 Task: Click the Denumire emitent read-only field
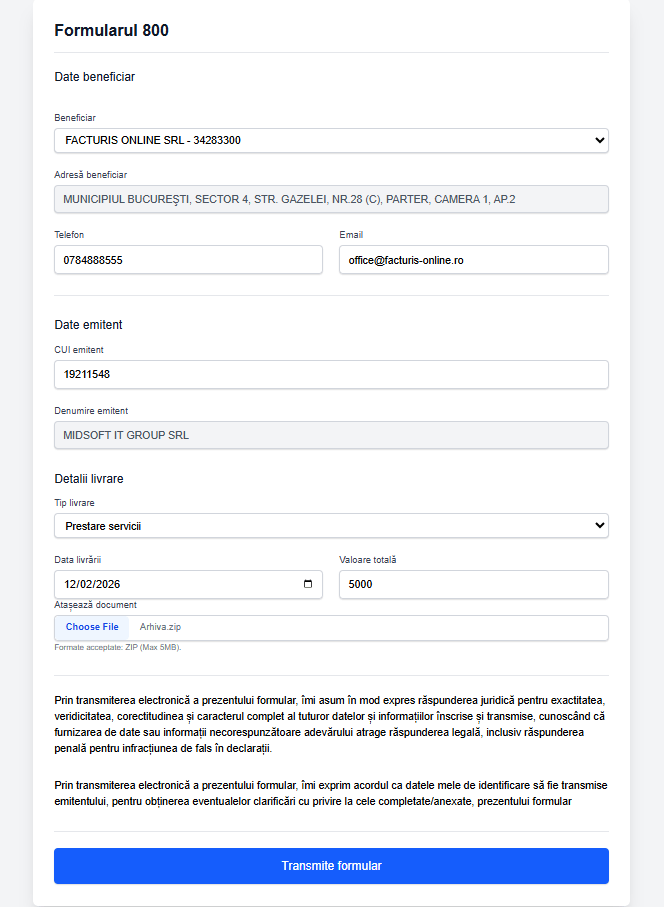330,435
